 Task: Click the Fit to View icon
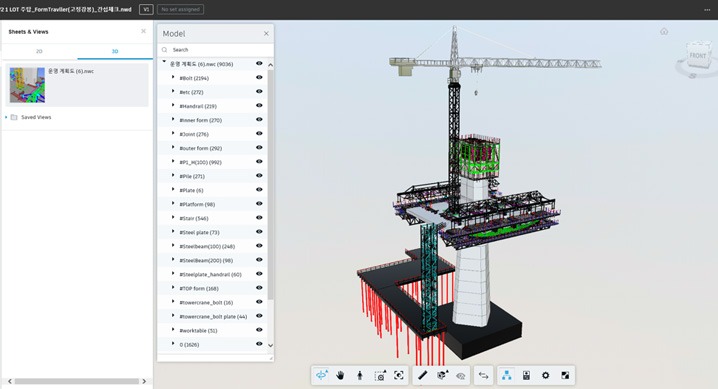click(x=399, y=375)
